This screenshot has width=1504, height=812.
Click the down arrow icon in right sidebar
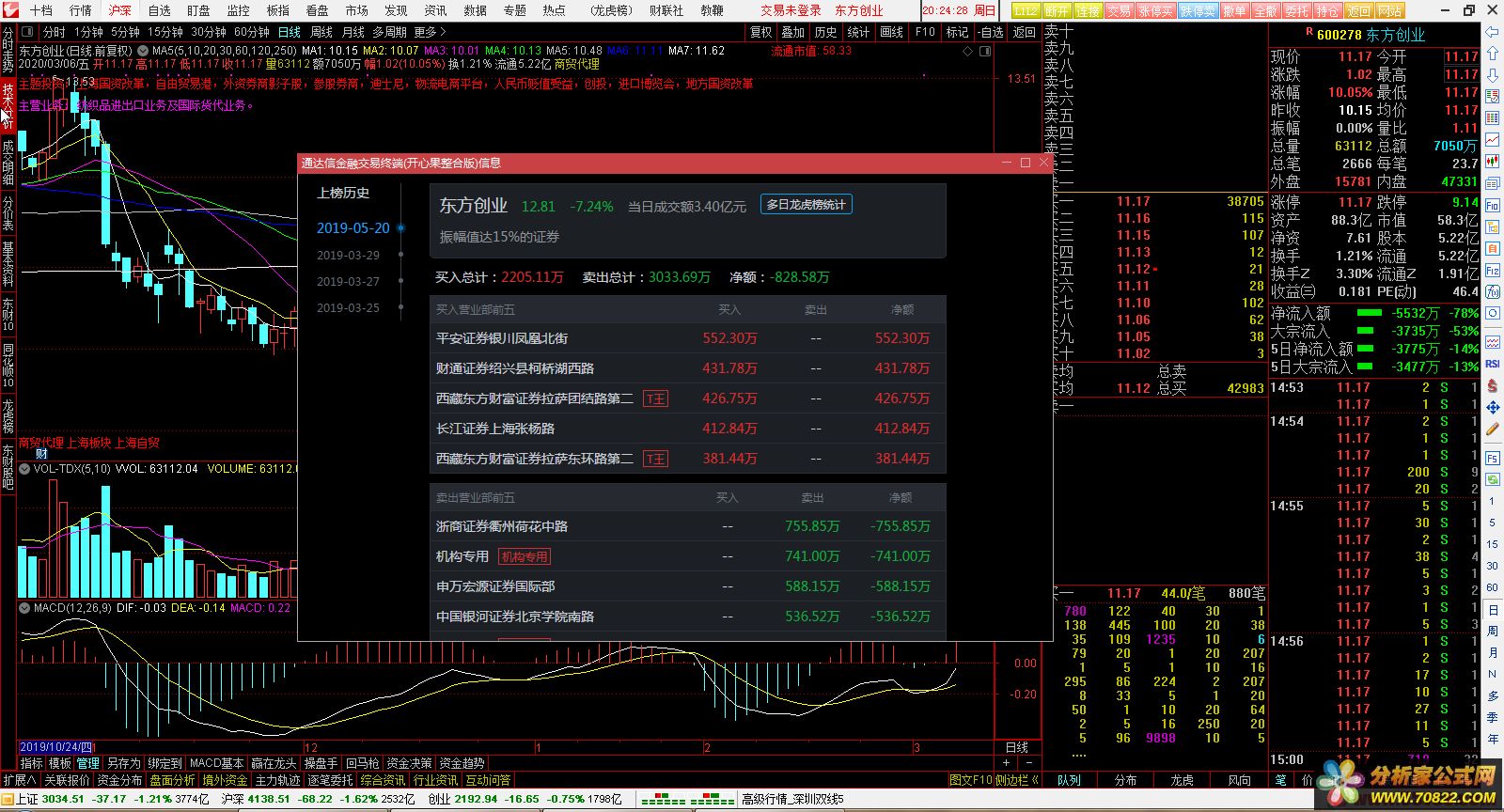click(x=1493, y=76)
